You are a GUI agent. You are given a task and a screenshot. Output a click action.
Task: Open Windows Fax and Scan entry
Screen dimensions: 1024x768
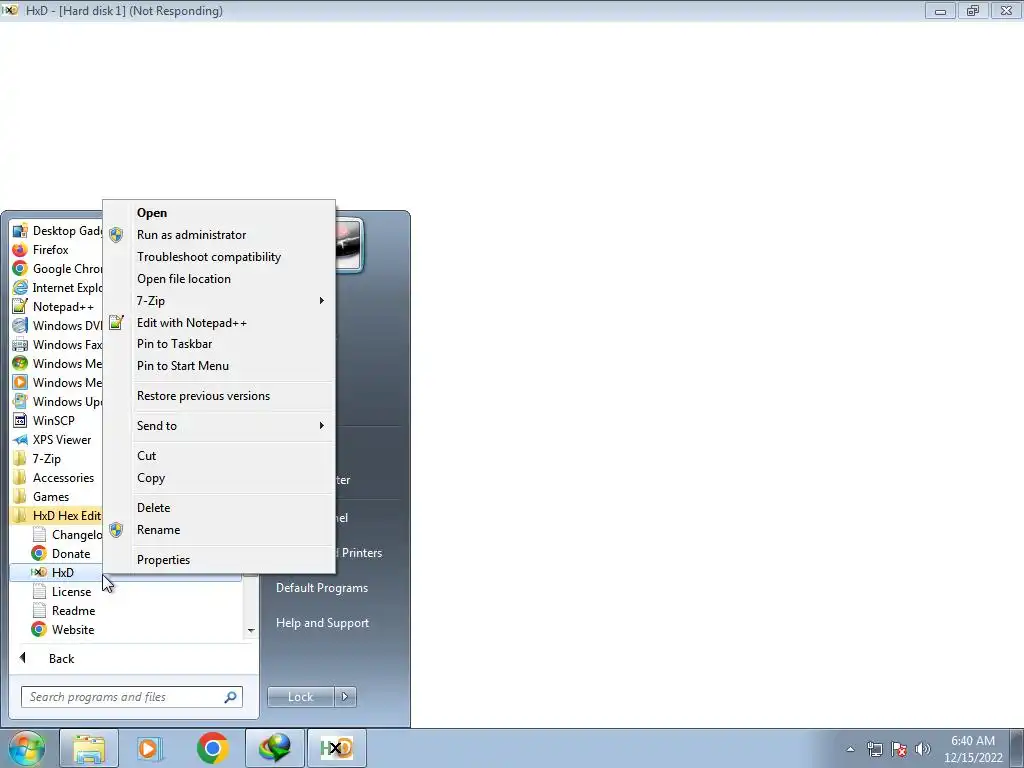[56, 344]
